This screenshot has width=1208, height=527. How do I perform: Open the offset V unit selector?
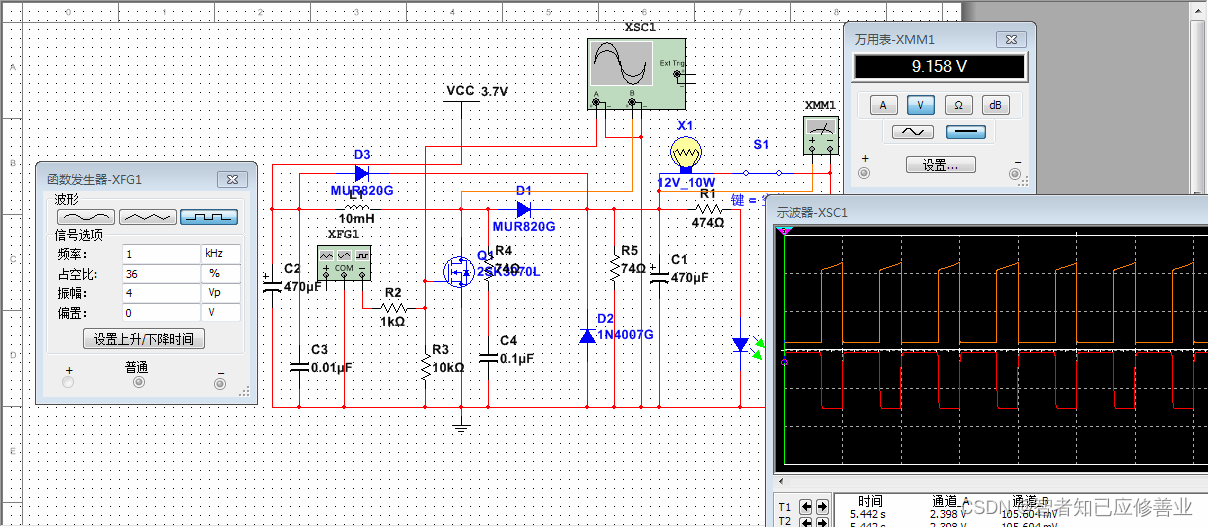pos(221,313)
